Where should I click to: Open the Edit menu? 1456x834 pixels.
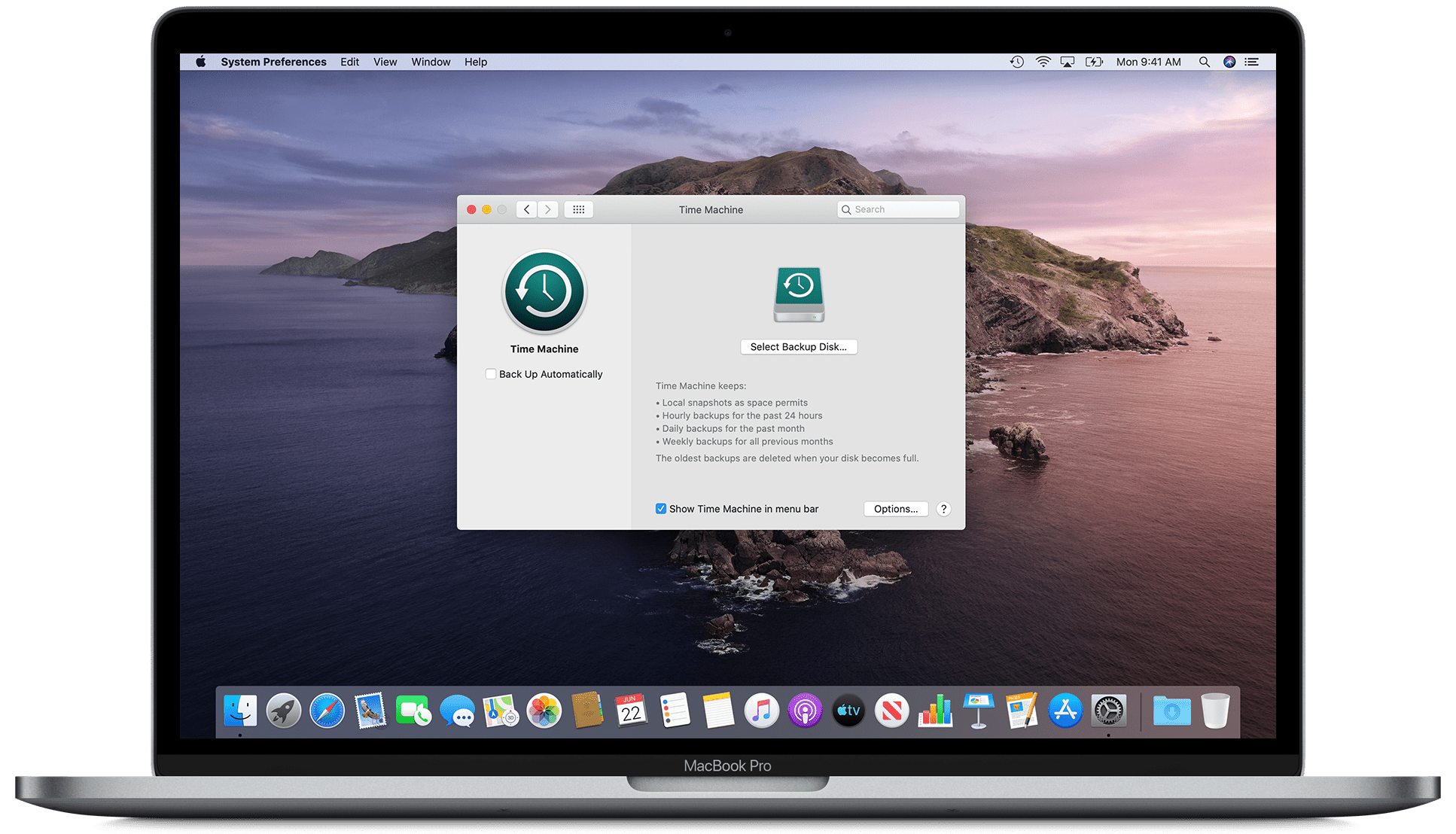(x=349, y=62)
